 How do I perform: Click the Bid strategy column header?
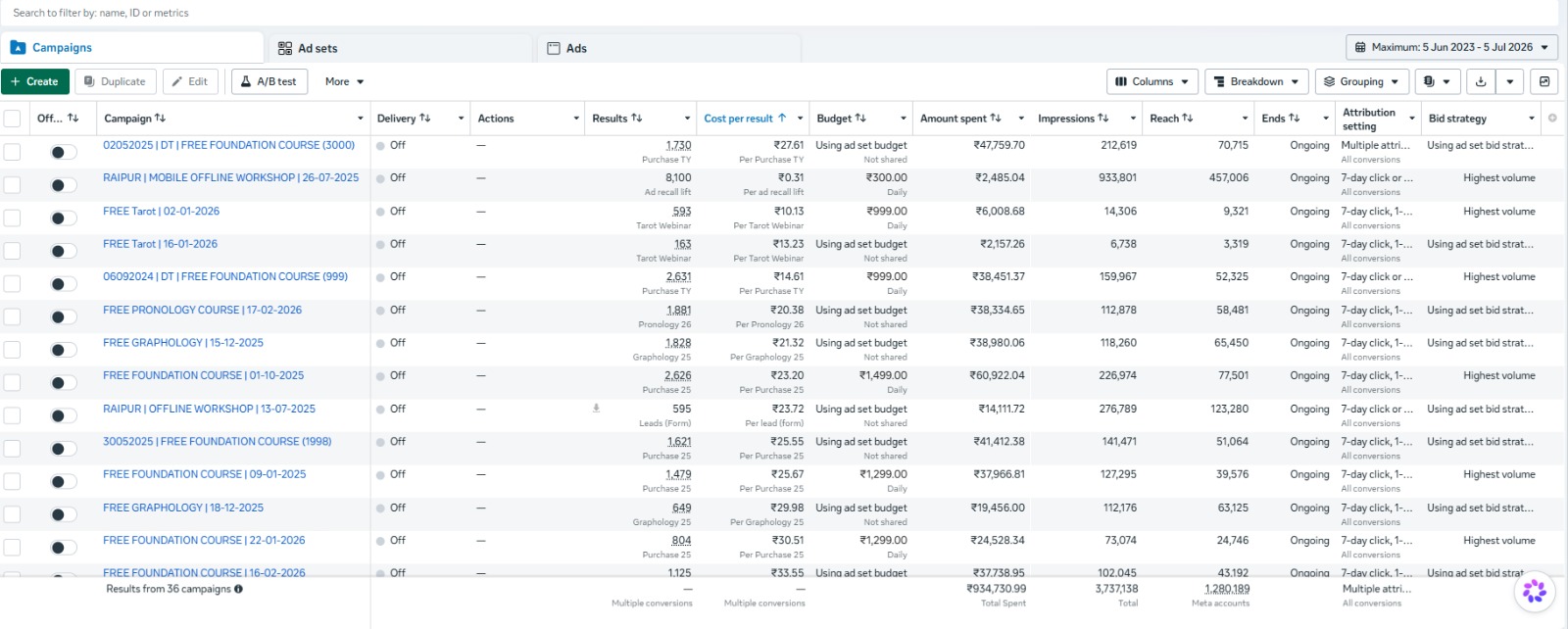[1457, 119]
